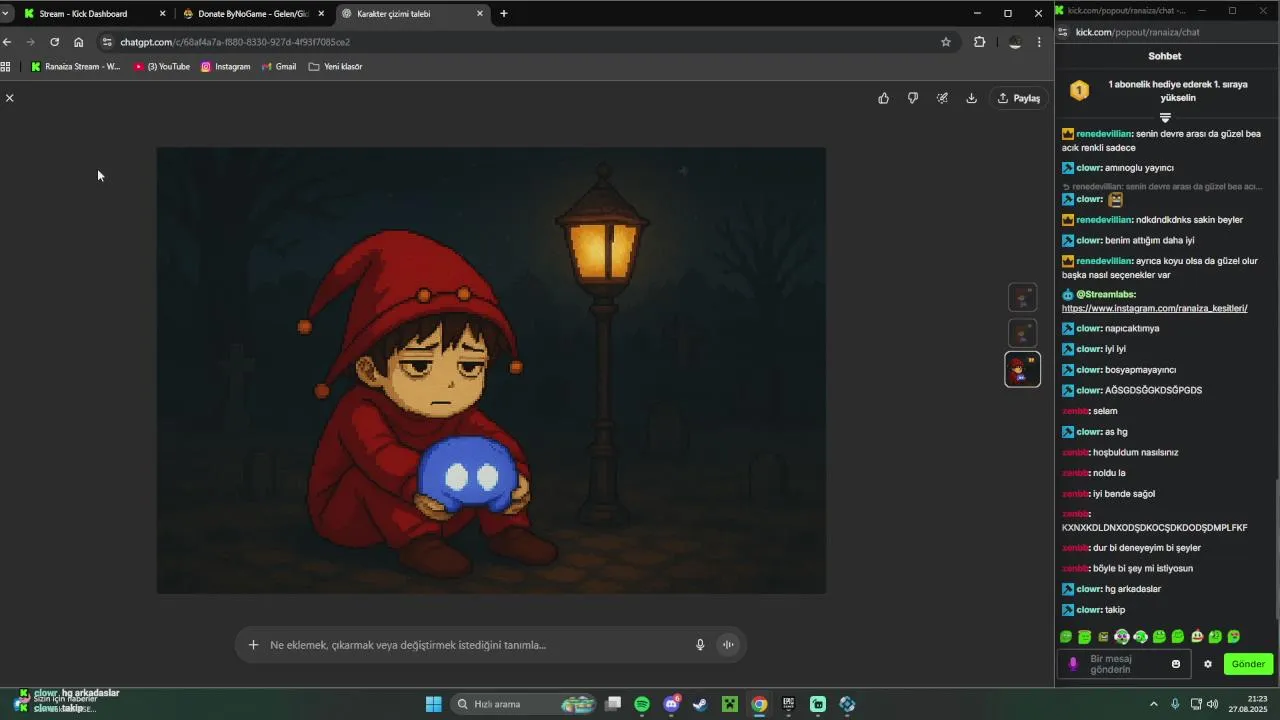Open Epic Games launcher from taskbar

click(x=788, y=704)
